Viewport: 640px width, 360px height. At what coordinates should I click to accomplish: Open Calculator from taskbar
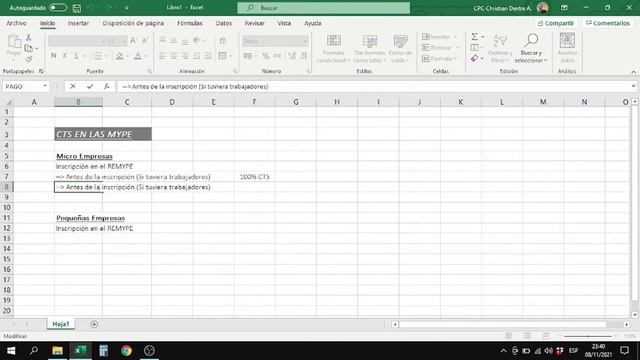(x=103, y=351)
